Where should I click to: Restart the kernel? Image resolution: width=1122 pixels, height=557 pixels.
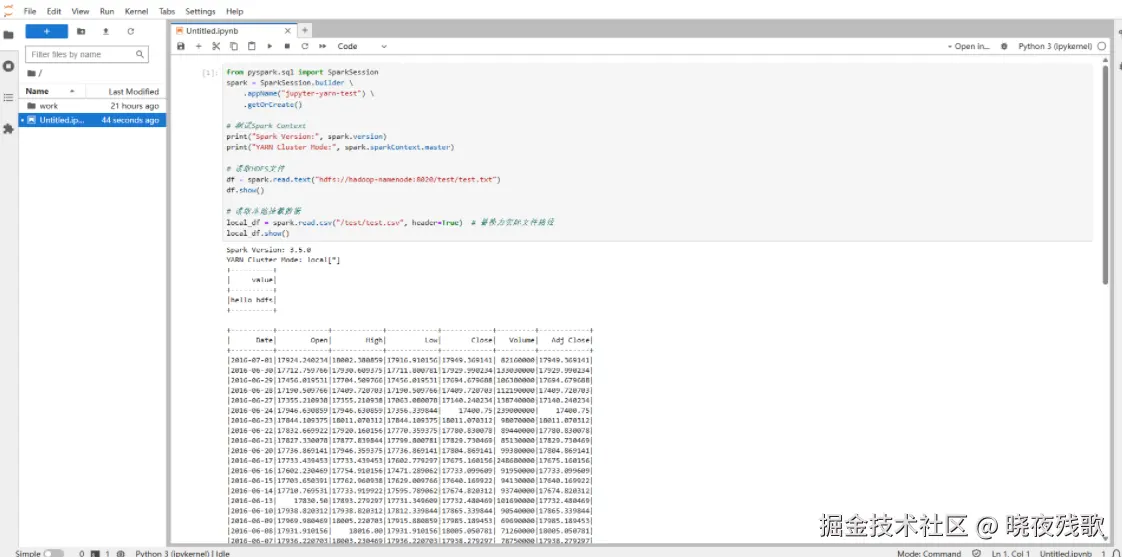click(x=304, y=46)
